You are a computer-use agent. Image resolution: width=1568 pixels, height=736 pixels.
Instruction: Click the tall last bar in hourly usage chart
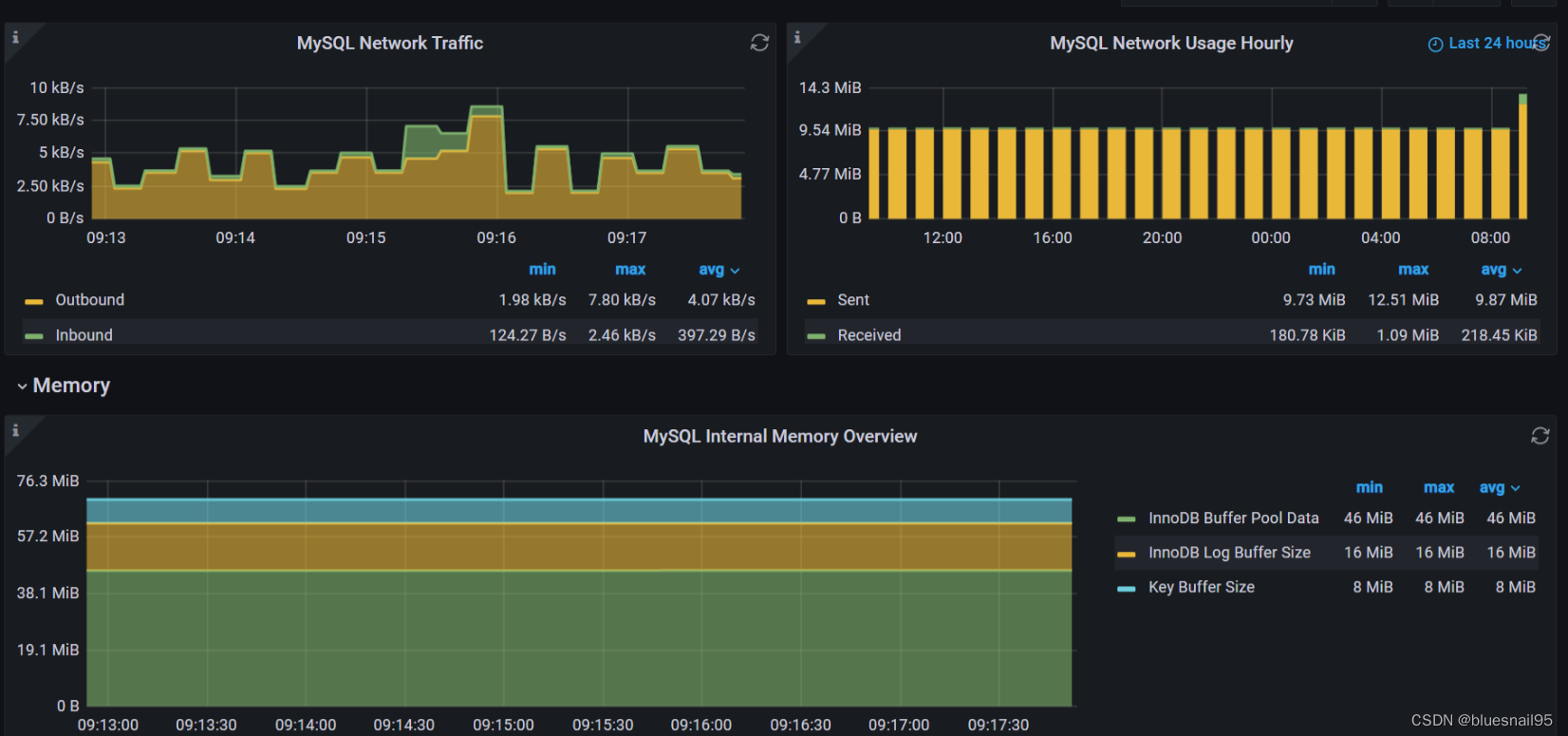[1522, 157]
